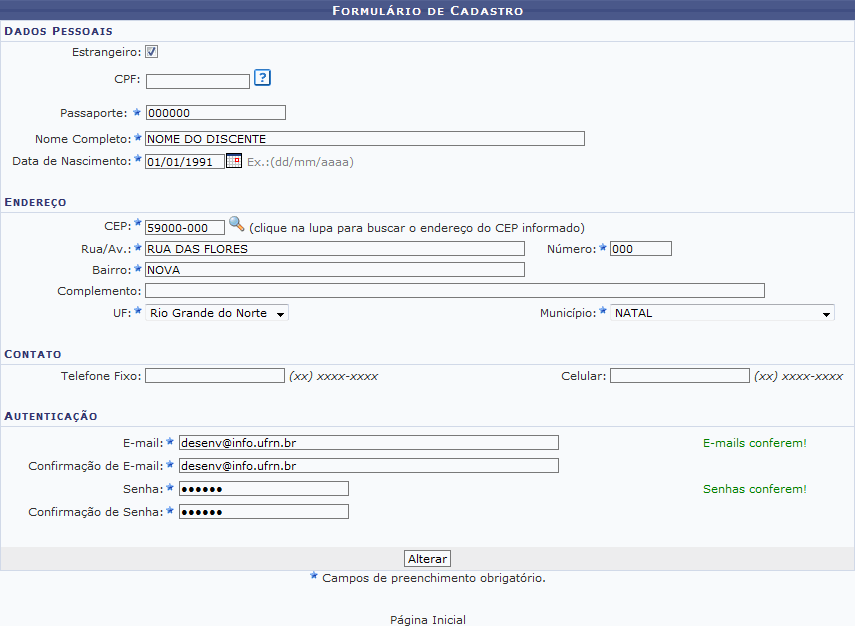Expand the Município dropdown list
The image size is (855, 626).
(722, 313)
